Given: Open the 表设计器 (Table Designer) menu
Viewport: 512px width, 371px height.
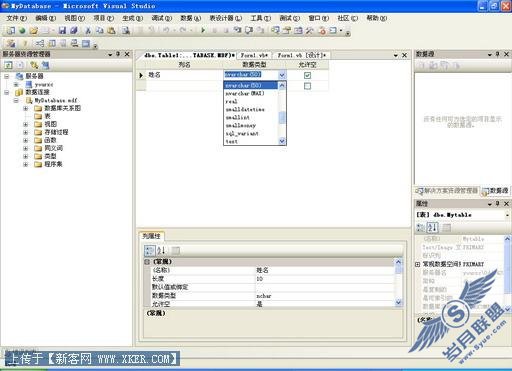Looking at the screenshot, I should pos(225,18).
